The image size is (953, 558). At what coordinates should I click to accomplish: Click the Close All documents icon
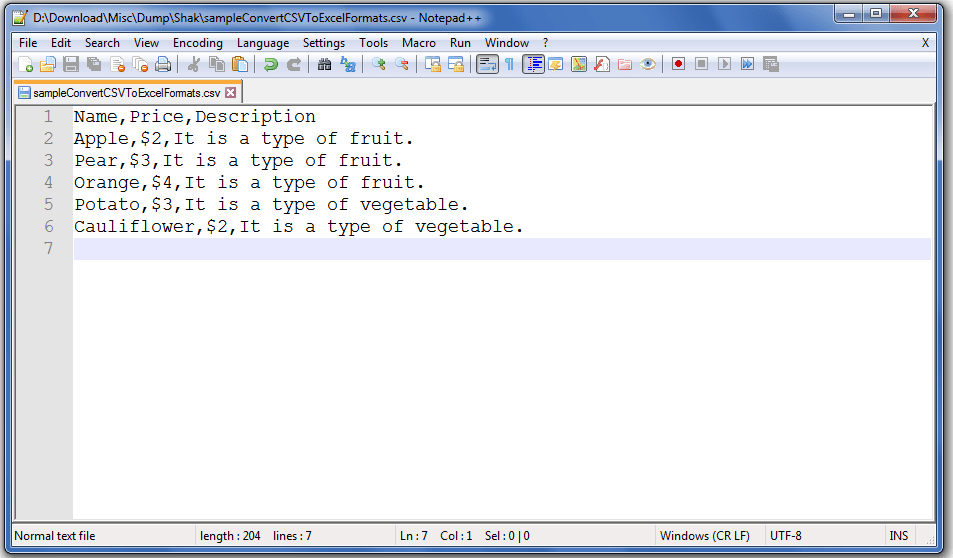(140, 64)
